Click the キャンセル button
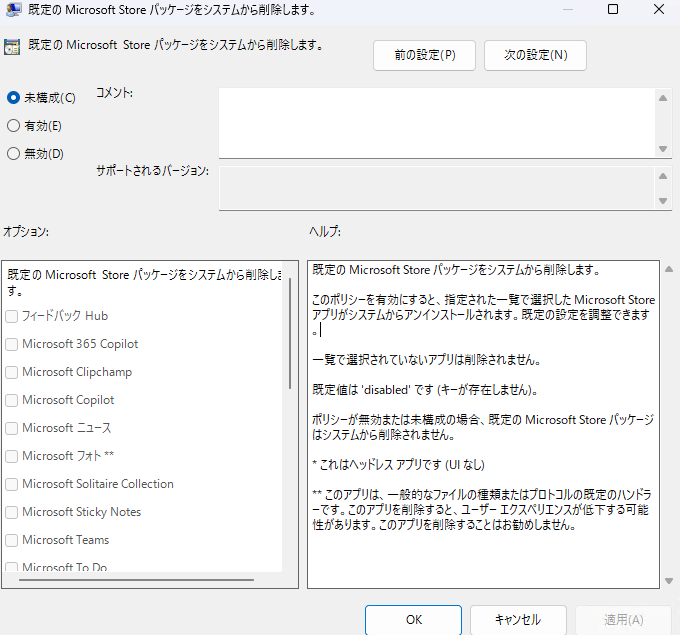 pyautogui.click(x=518, y=619)
